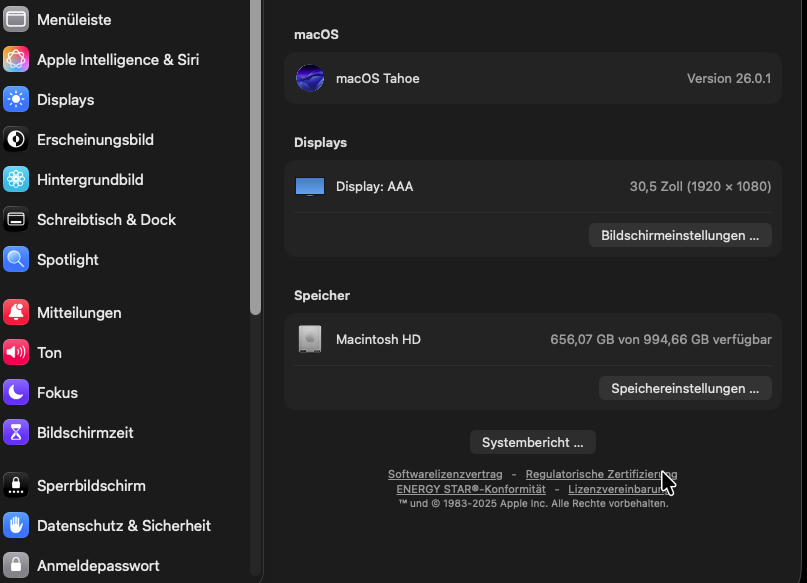Image resolution: width=807 pixels, height=583 pixels.
Task: Open the Softwarelizenzvertrag link
Action: [445, 474]
